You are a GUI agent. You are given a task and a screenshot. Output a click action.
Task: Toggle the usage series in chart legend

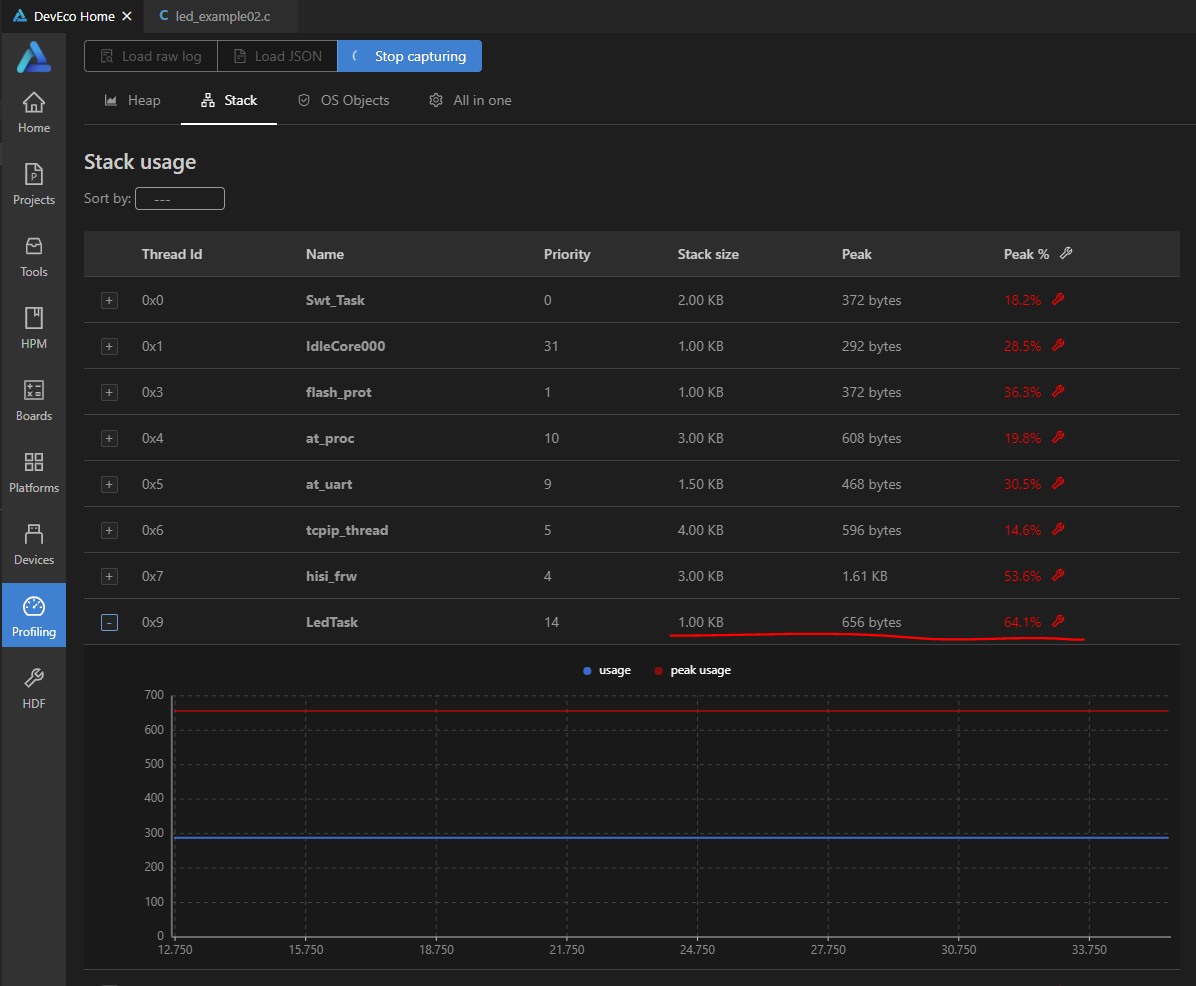click(607, 670)
